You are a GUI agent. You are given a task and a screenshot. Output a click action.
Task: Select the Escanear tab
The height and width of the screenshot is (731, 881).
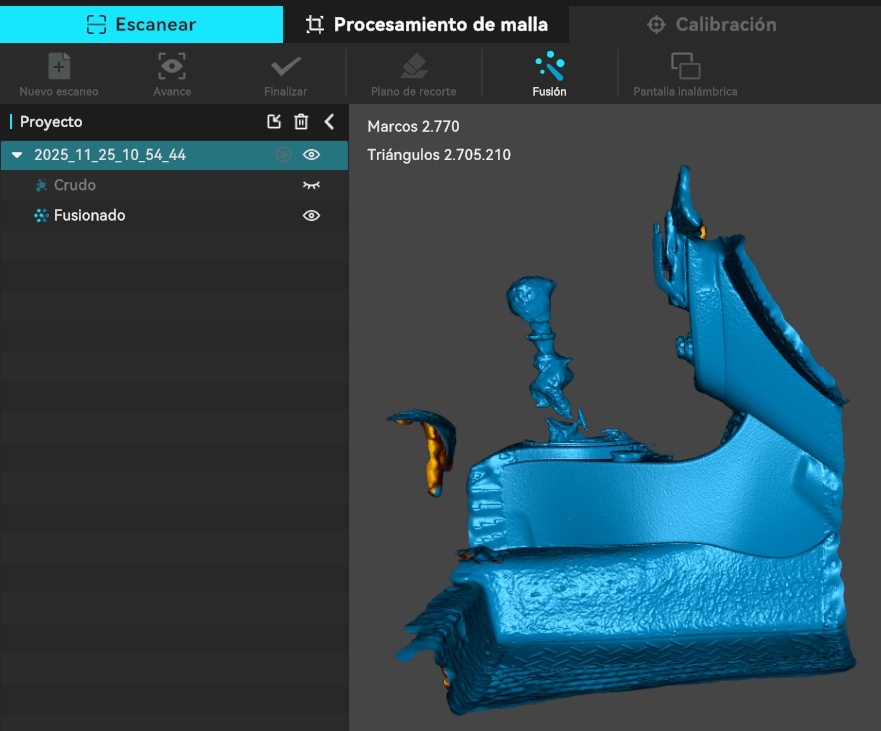click(141, 24)
